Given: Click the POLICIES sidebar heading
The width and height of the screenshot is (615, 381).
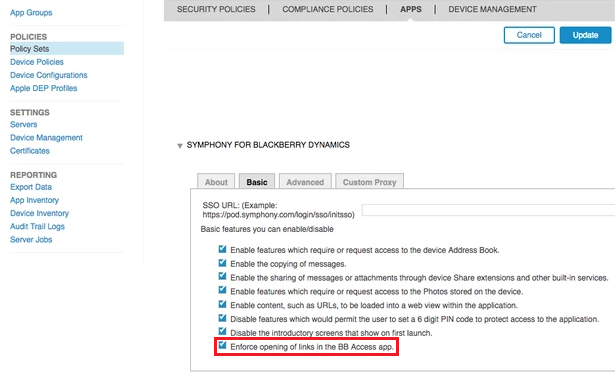Looking at the screenshot, I should click(29, 37).
